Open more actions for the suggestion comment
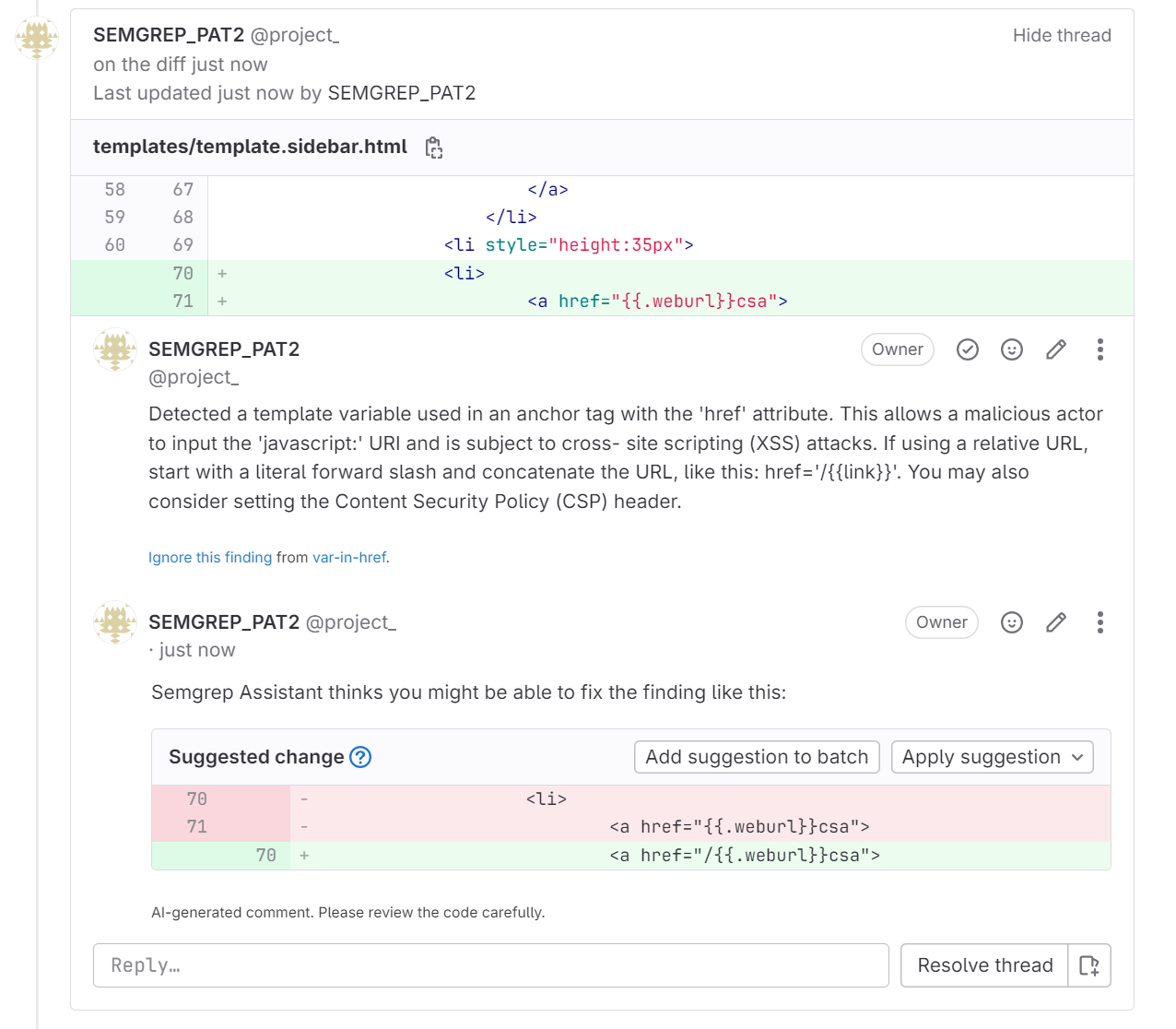The image size is (1176, 1029). [1100, 622]
